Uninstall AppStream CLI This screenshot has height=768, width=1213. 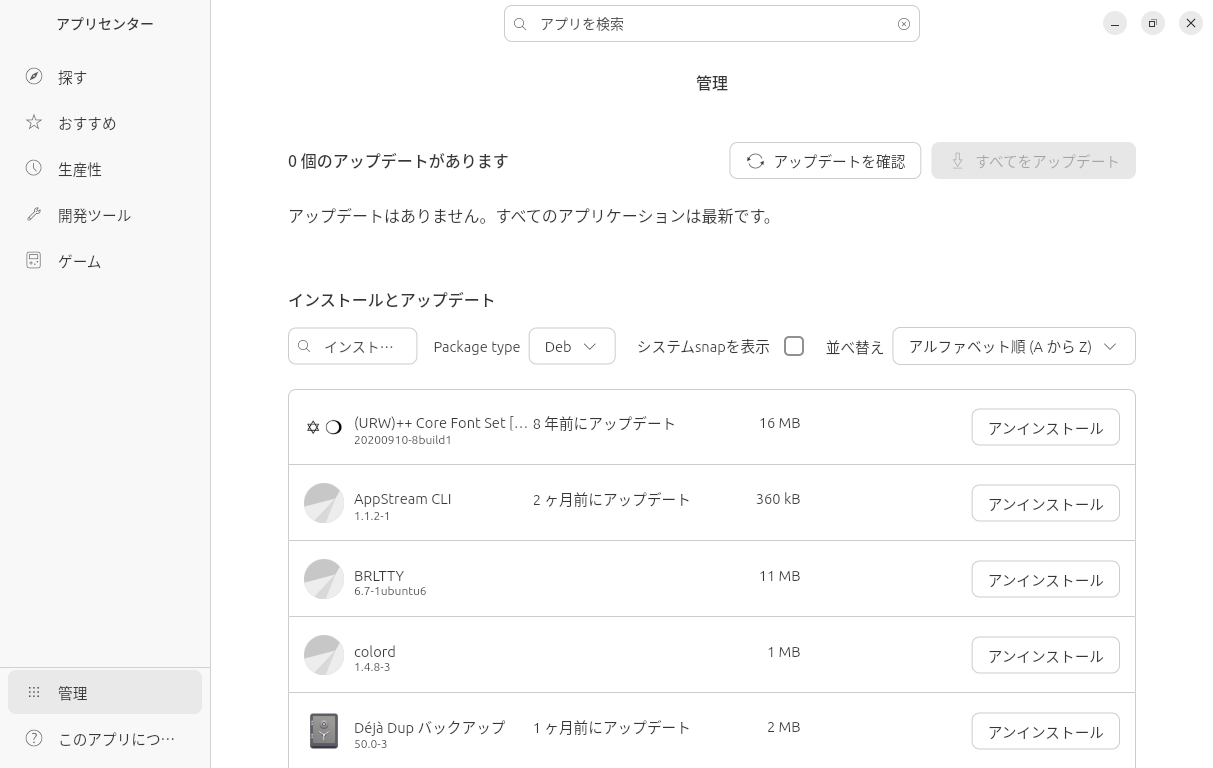tap(1045, 504)
